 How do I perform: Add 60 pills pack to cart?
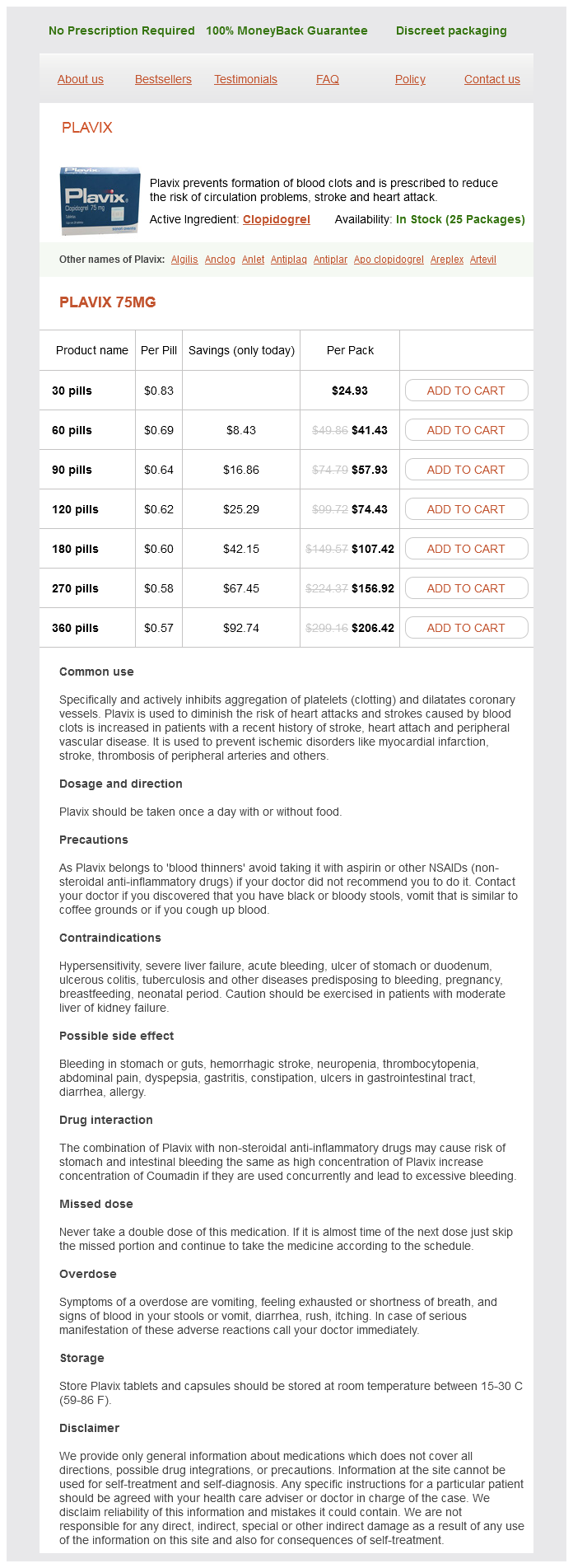[x=466, y=430]
